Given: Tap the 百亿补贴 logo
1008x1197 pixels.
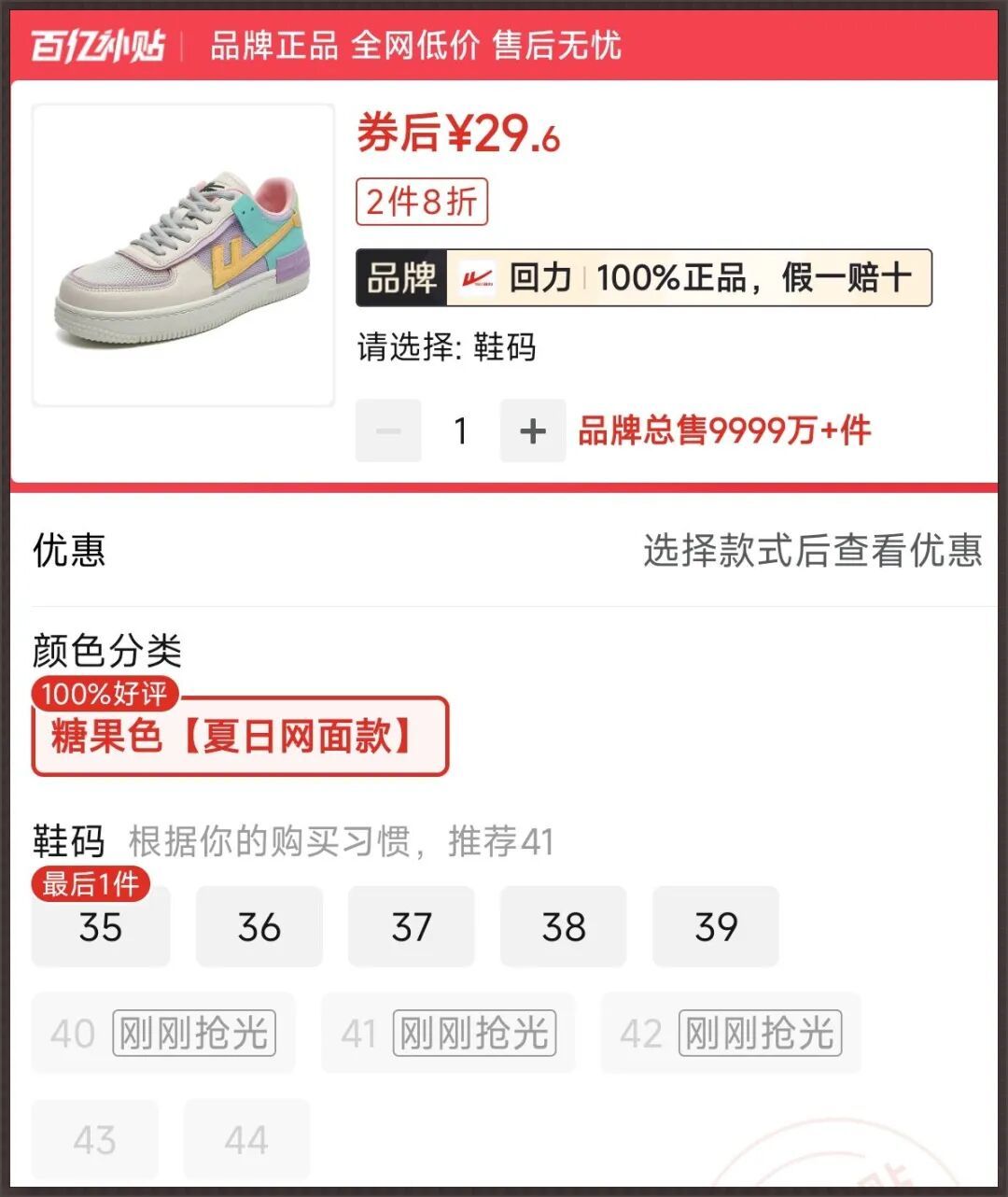Looking at the screenshot, I should click(x=97, y=45).
